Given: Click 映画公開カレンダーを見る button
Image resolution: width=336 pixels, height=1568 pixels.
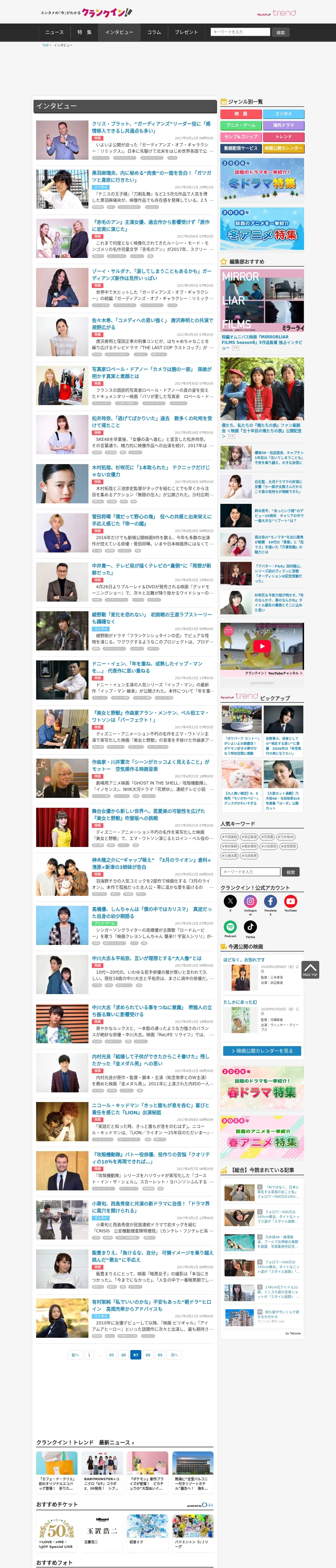Looking at the screenshot, I should 262,1051.
